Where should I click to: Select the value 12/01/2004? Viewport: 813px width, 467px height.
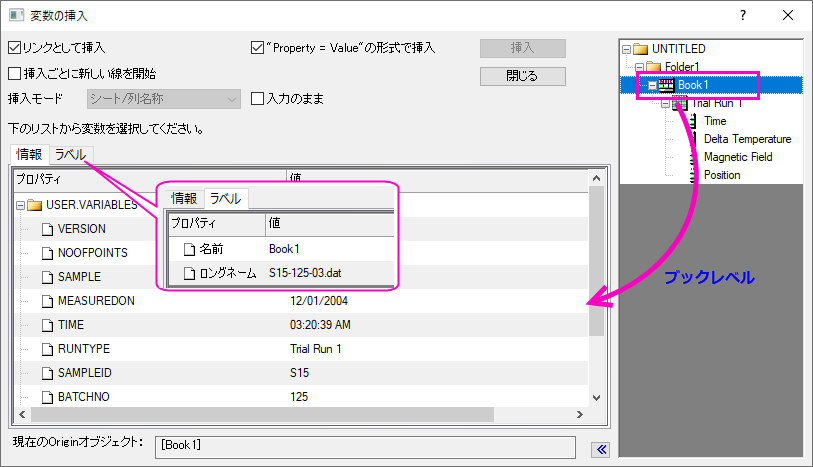[x=319, y=301]
